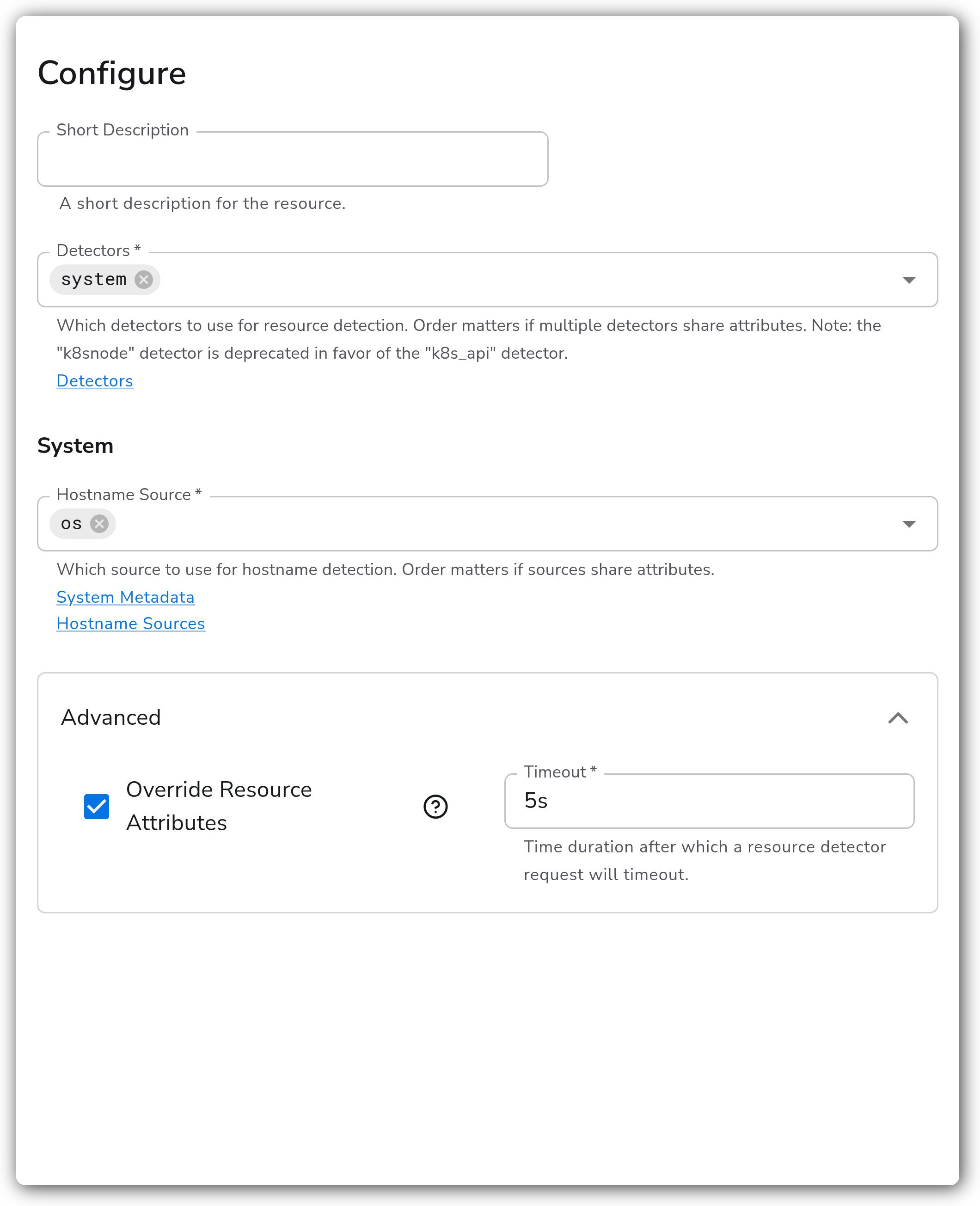Click the hostname detection helper text

pos(386,569)
